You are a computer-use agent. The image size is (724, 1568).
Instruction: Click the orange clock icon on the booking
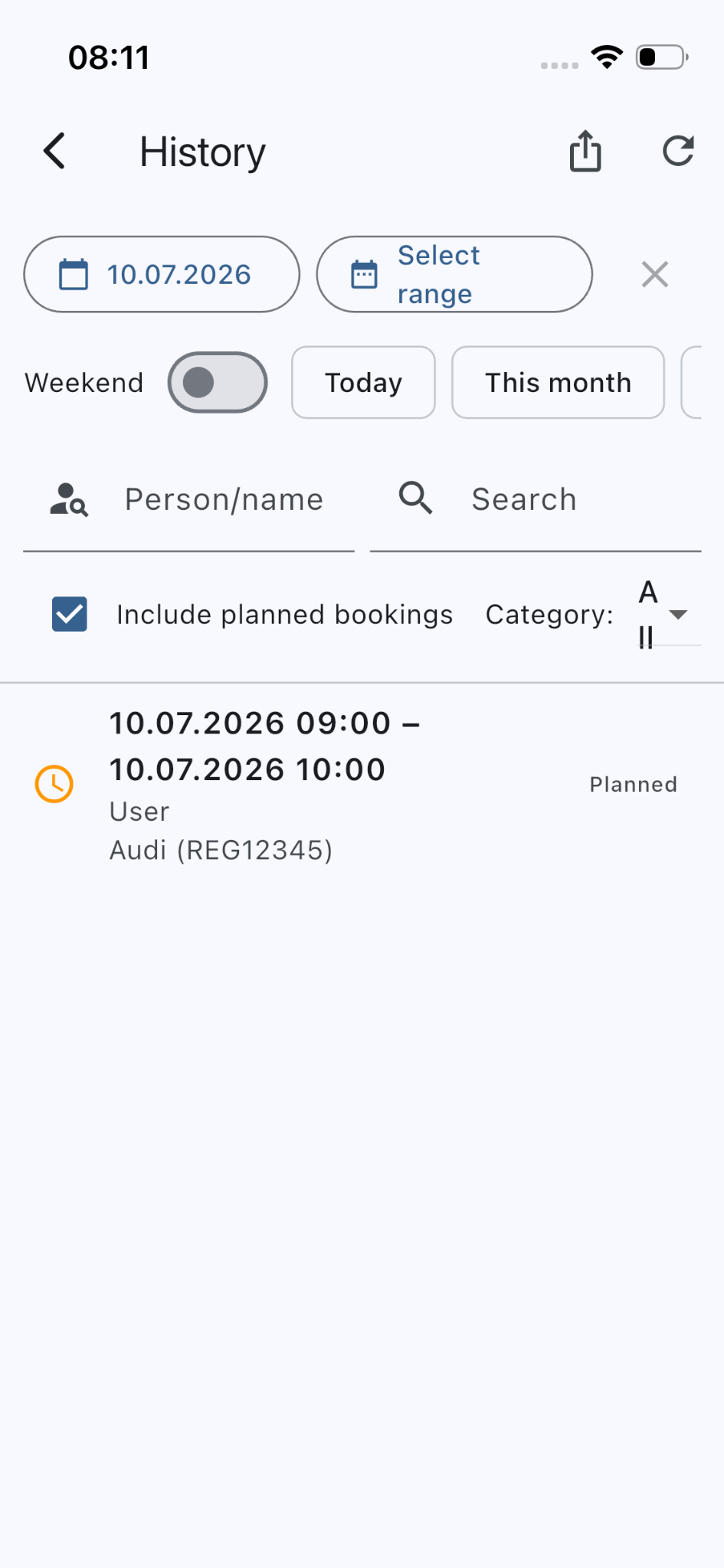[x=54, y=784]
